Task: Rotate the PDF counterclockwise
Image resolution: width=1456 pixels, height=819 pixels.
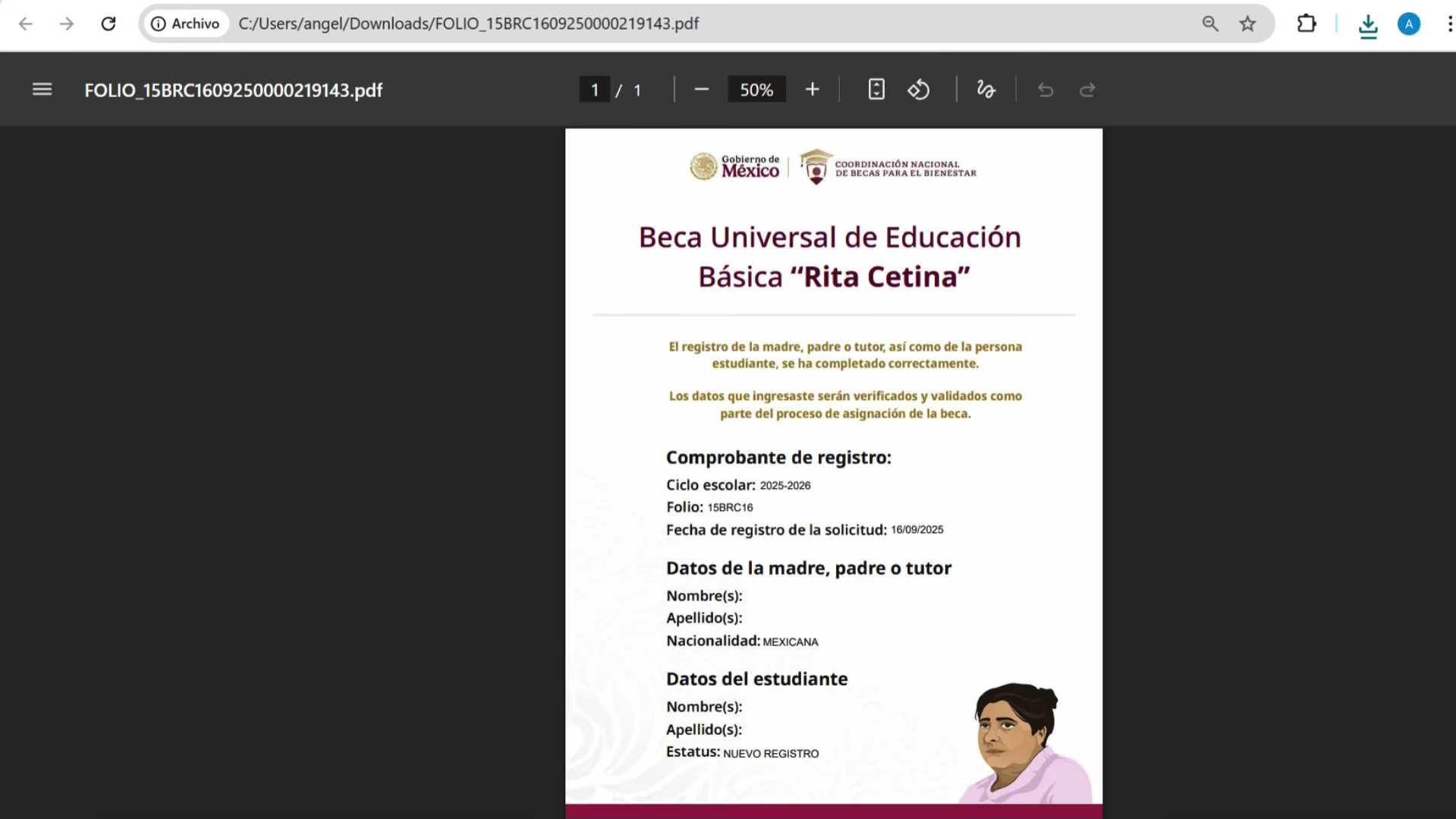Action: coord(919,90)
